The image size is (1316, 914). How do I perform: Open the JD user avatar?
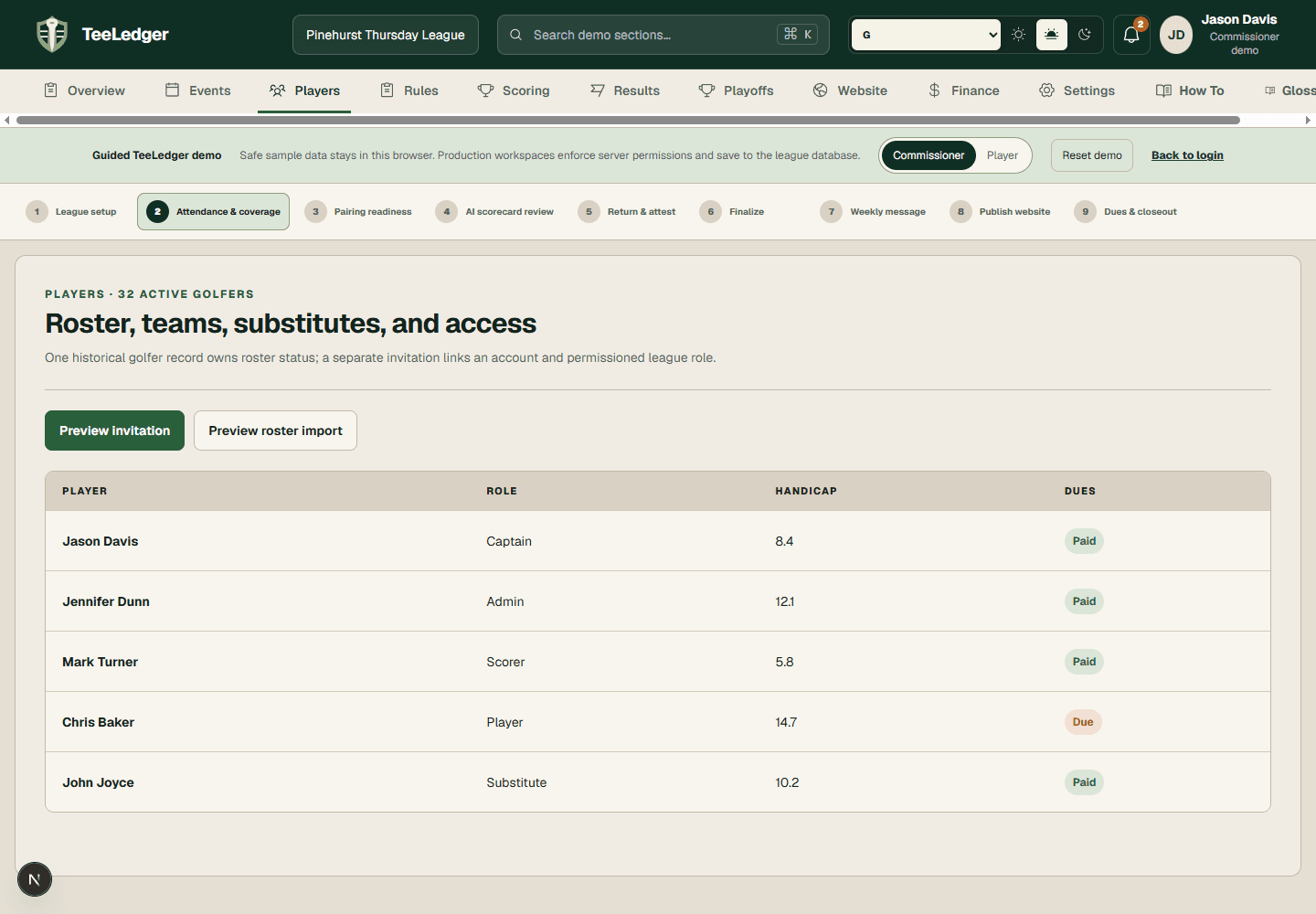pos(1176,35)
